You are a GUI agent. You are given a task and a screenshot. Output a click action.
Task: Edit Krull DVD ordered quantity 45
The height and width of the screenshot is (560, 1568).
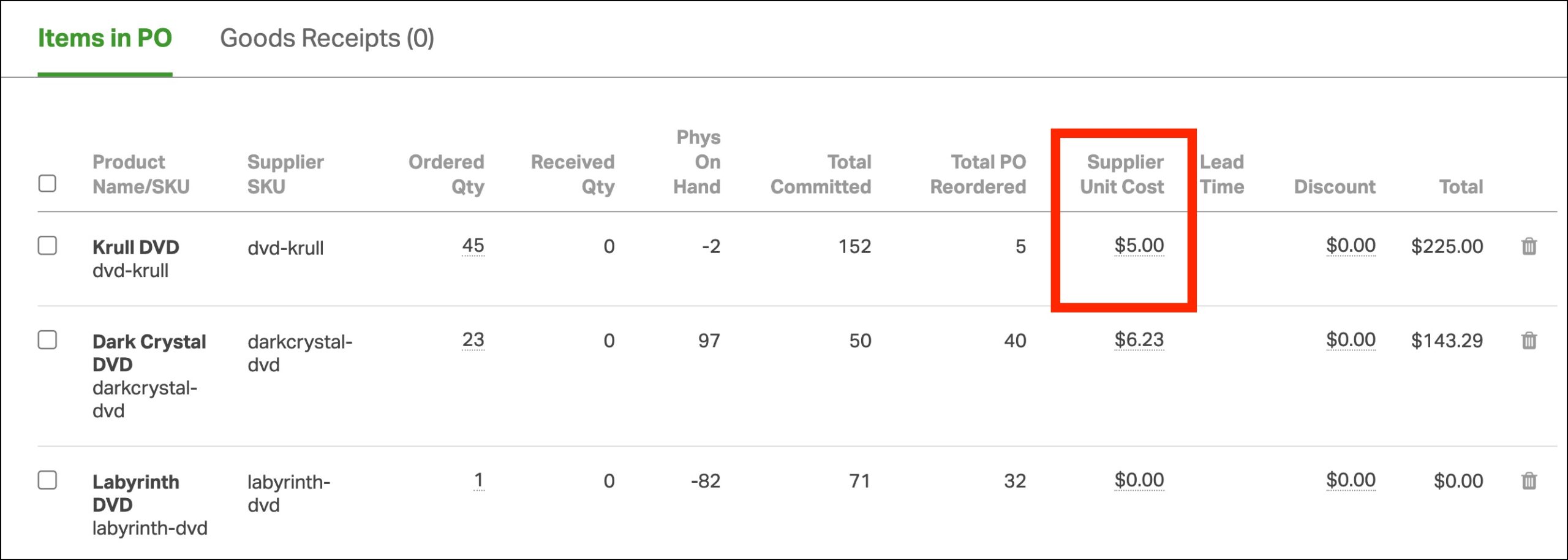(x=473, y=246)
